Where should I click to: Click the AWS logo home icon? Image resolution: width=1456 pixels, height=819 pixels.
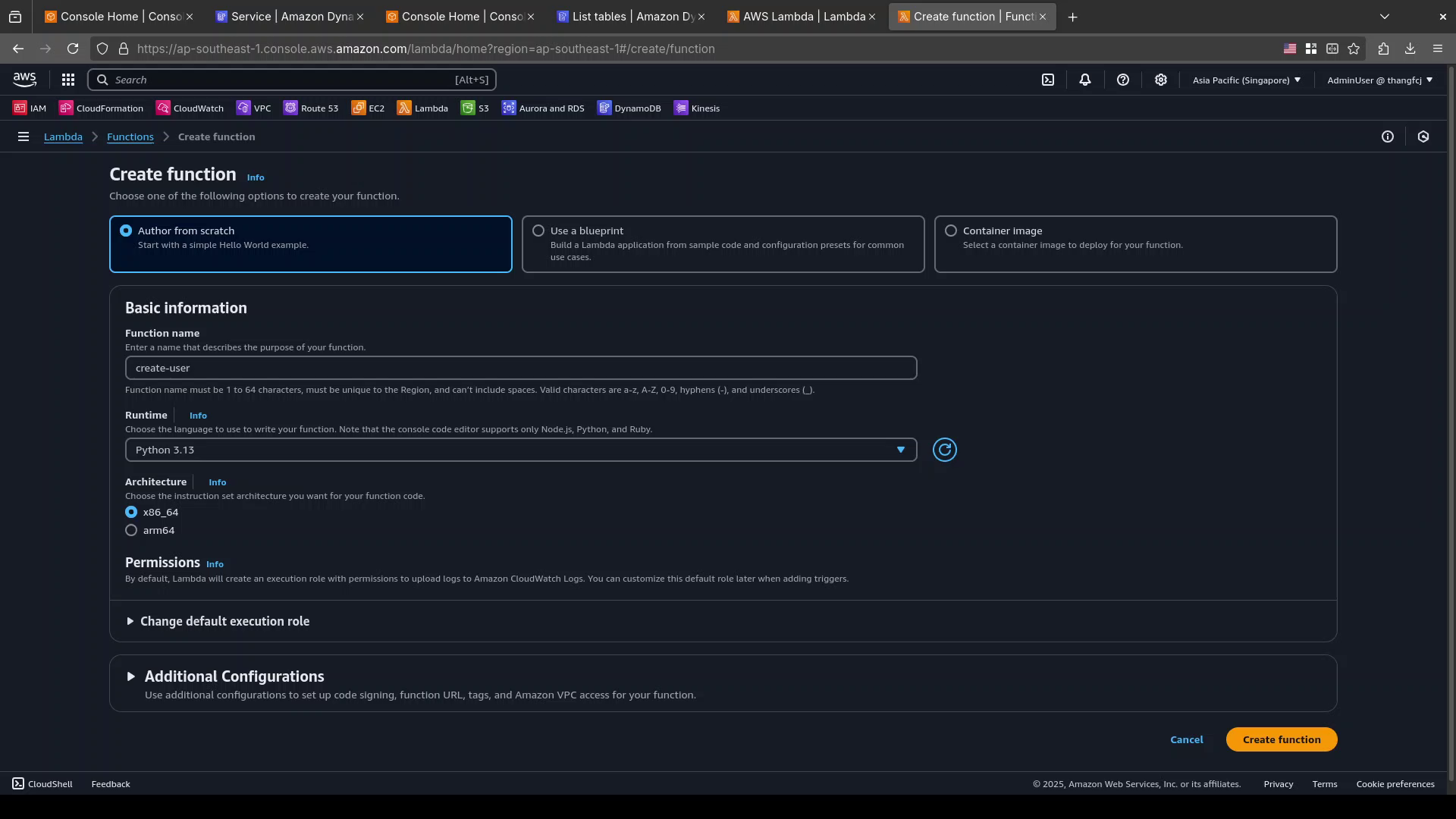(x=24, y=80)
